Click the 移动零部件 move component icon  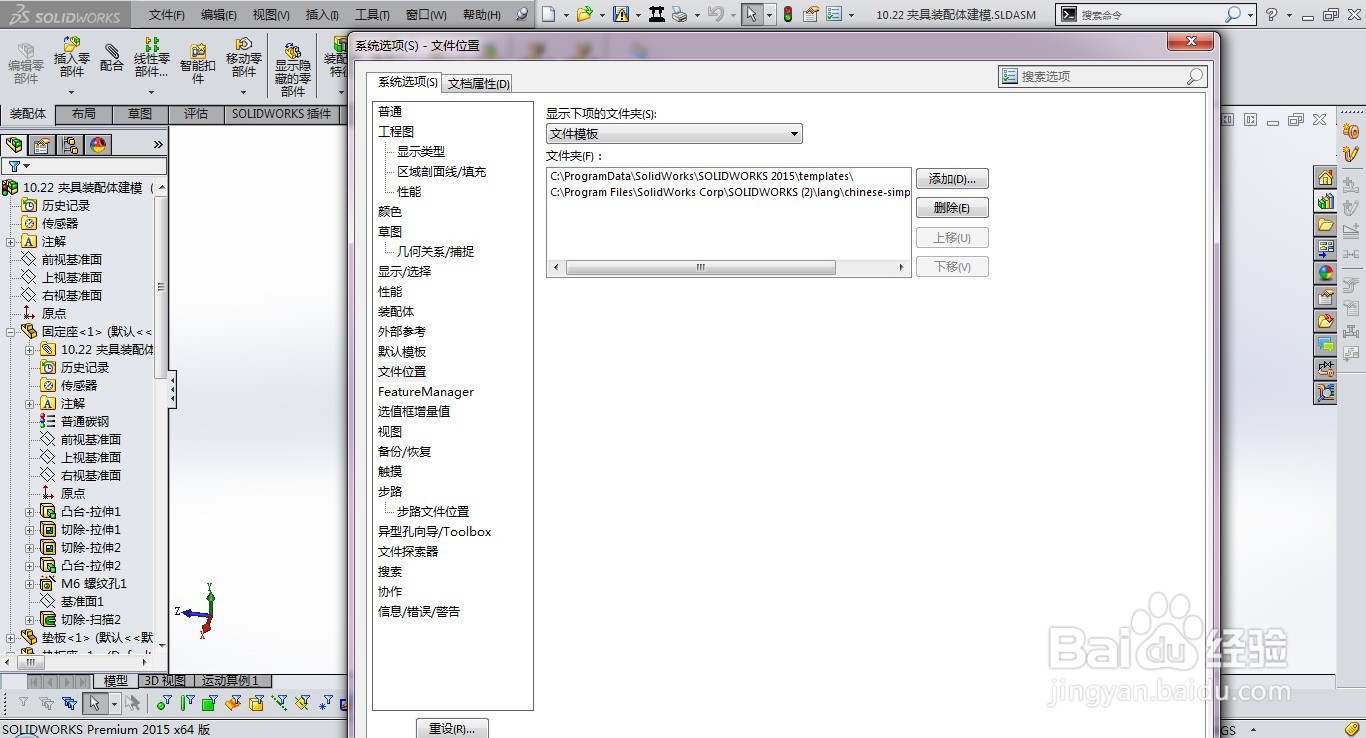pos(244,45)
